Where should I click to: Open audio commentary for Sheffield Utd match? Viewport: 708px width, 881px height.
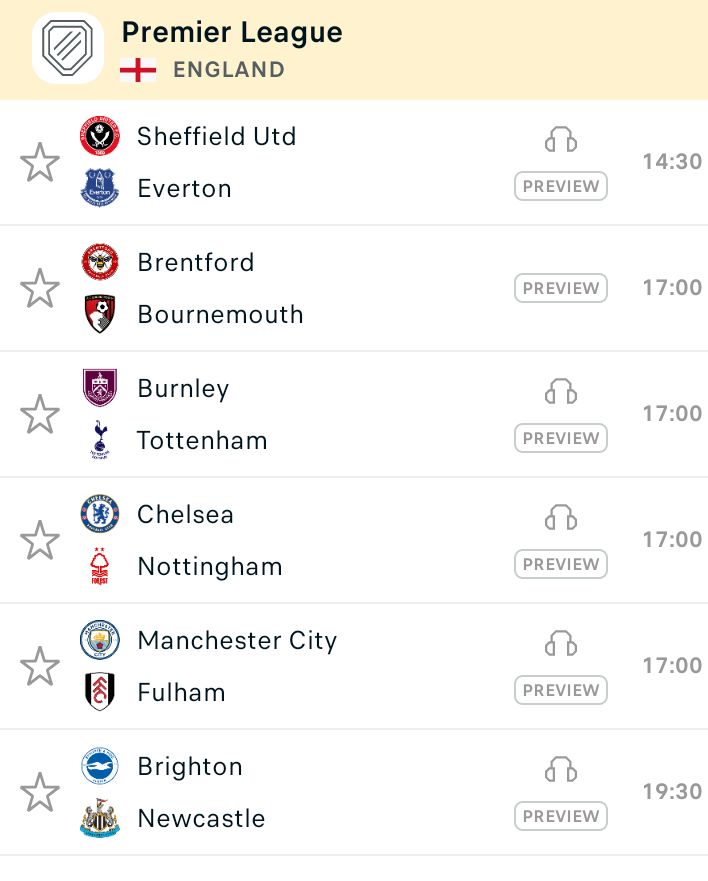coord(561,139)
